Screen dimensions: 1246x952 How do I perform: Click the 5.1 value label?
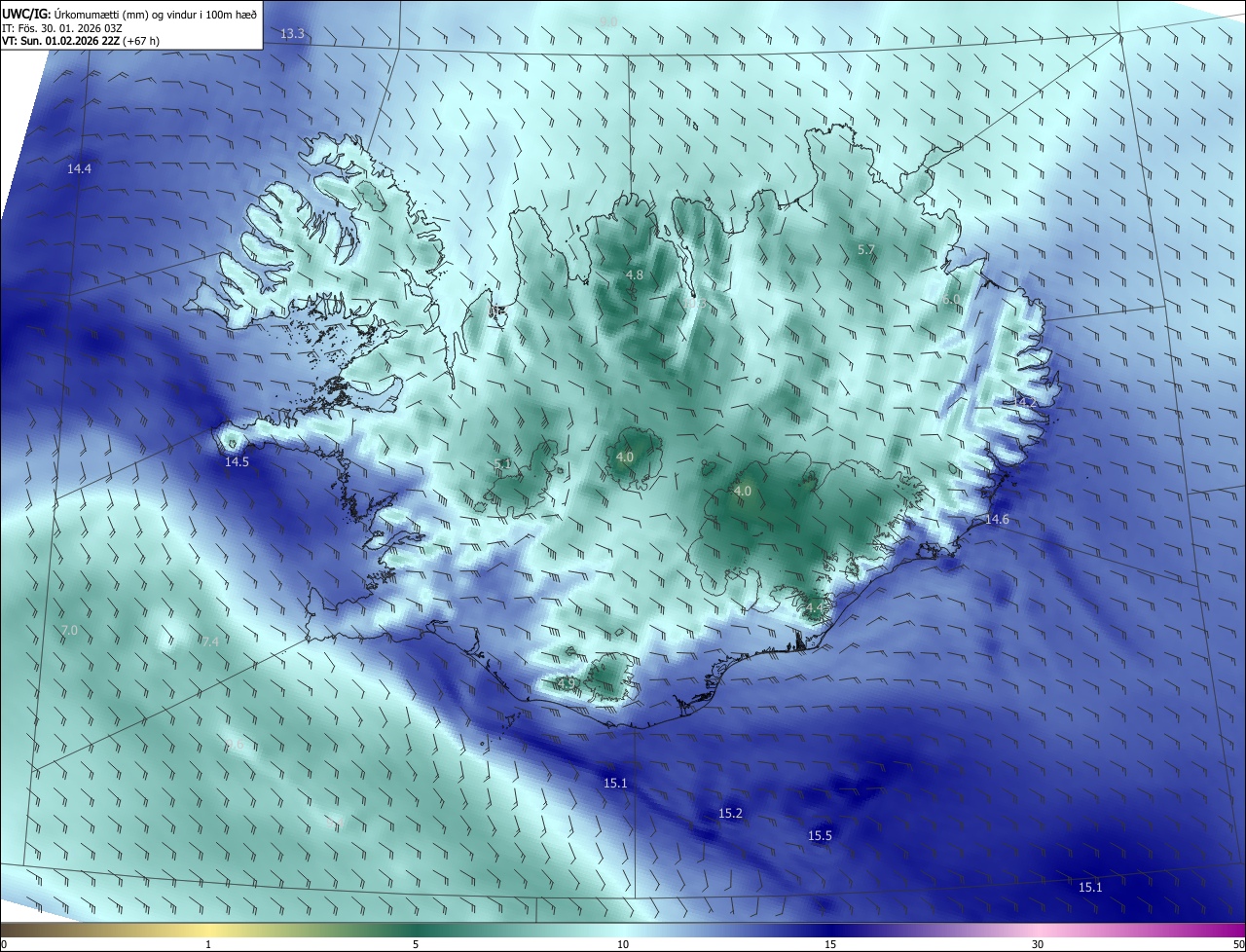pos(503,464)
